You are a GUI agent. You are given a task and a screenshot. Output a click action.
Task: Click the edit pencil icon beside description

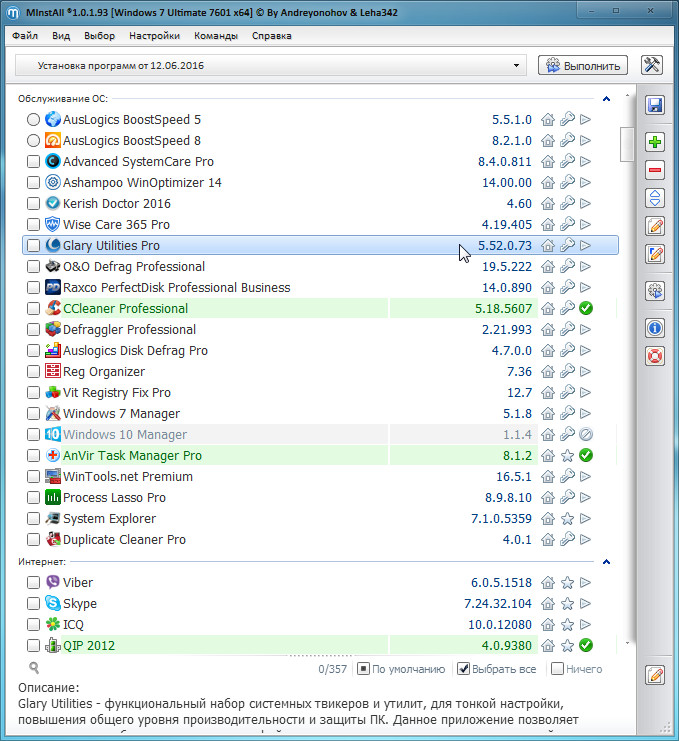655,675
